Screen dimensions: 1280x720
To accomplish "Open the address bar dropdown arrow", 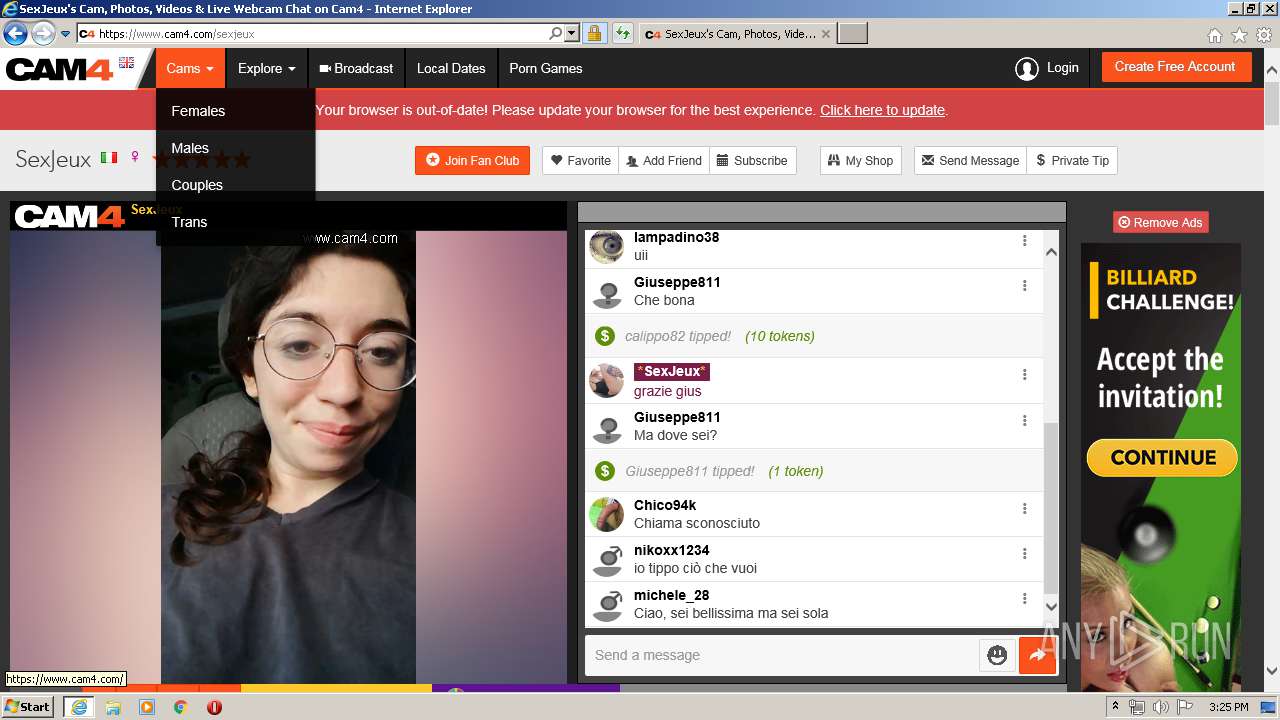I will click(572, 33).
